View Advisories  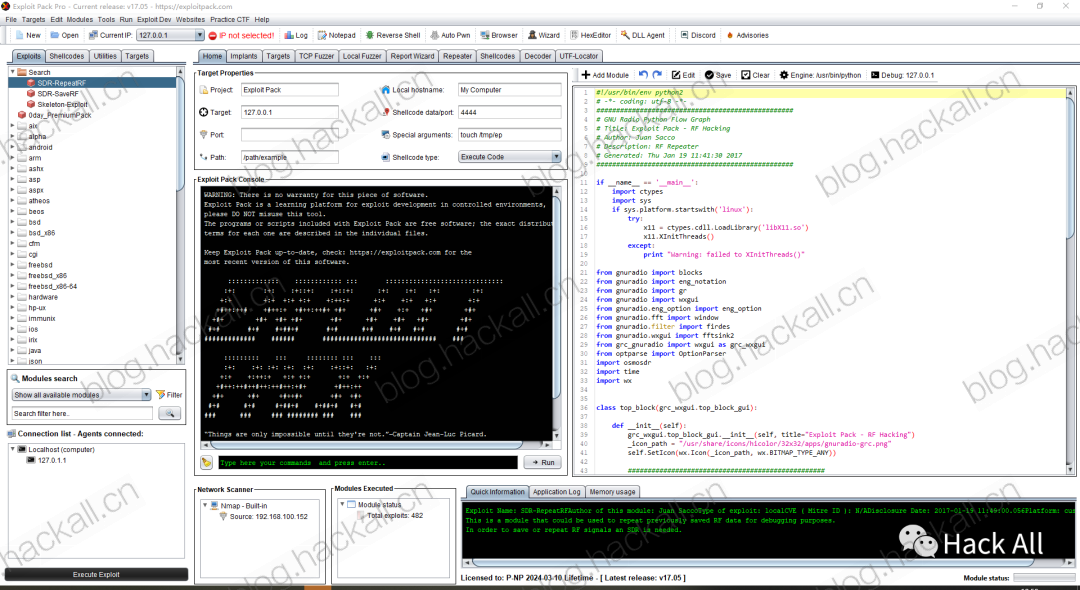tap(746, 35)
